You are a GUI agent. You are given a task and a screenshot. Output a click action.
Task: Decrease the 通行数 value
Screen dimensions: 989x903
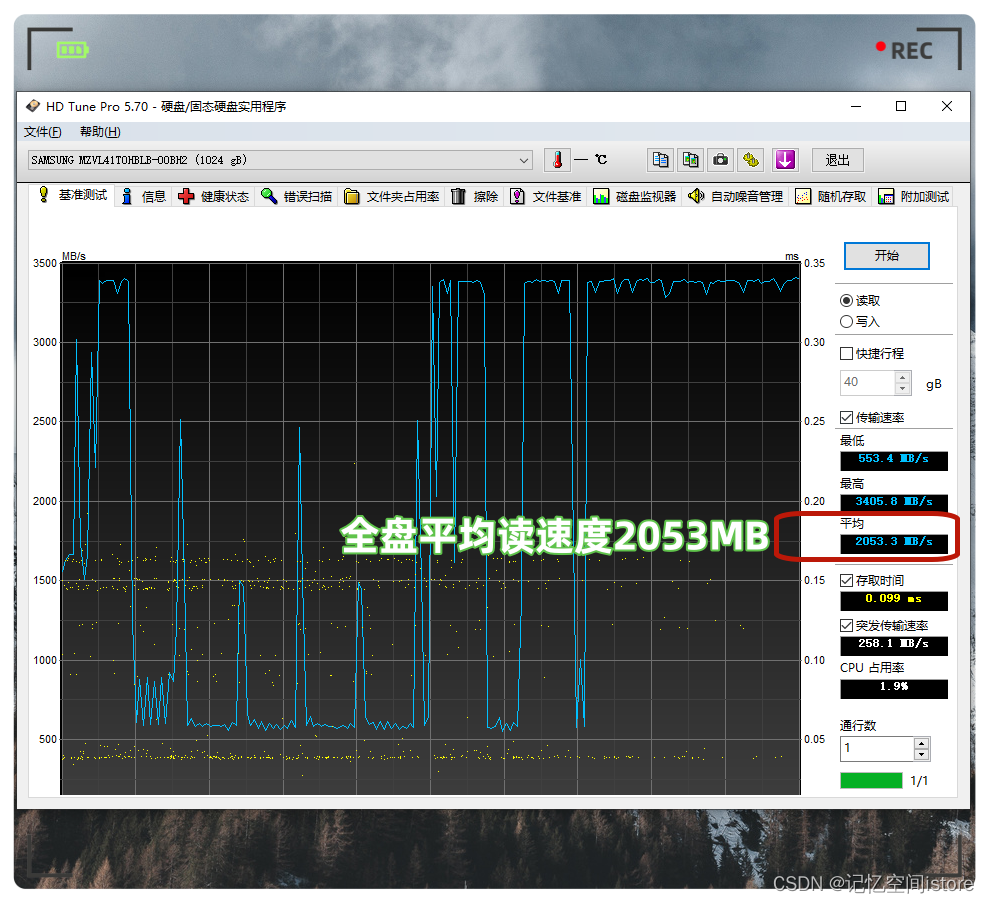click(x=922, y=754)
